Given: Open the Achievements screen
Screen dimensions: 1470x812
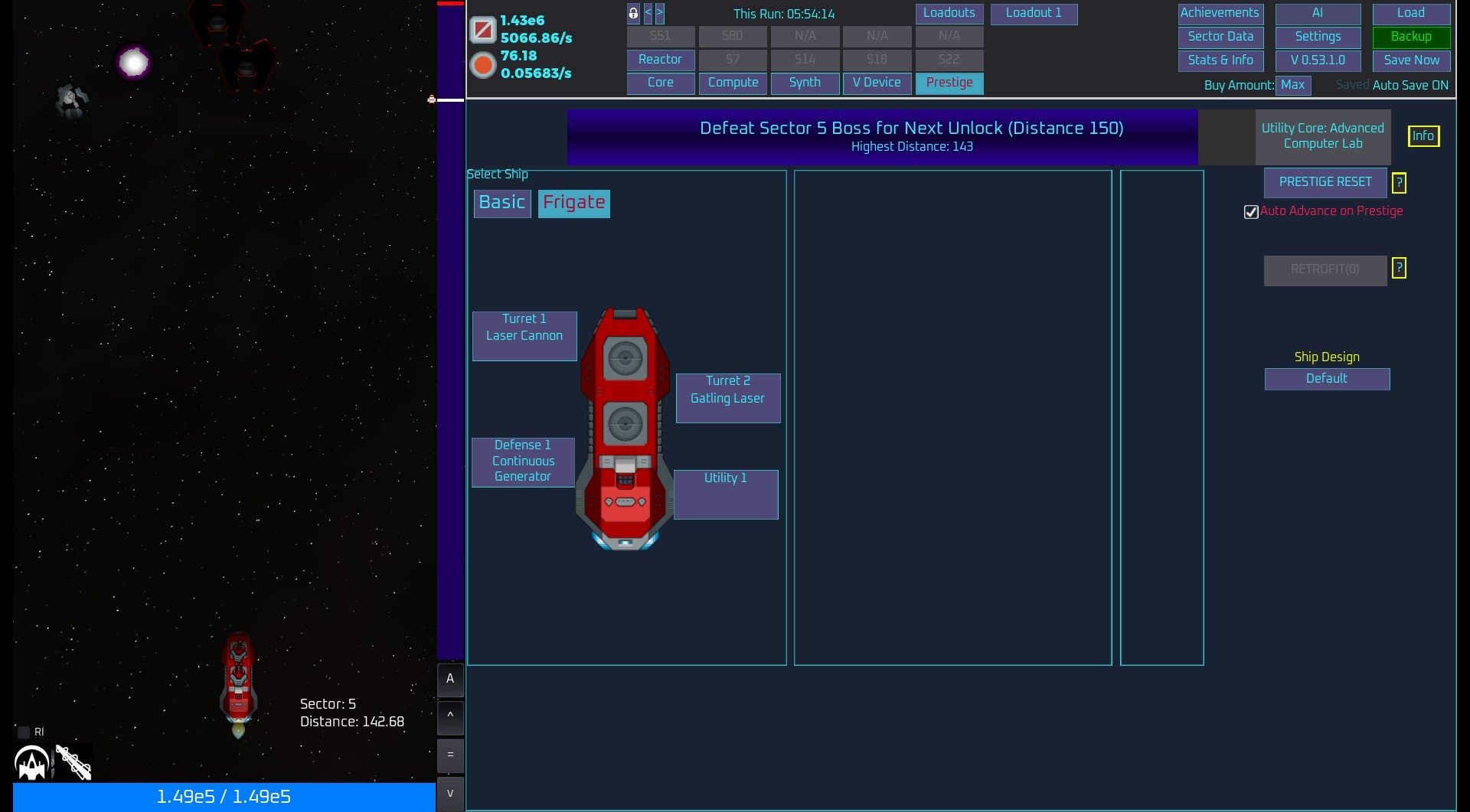Looking at the screenshot, I should [1220, 14].
